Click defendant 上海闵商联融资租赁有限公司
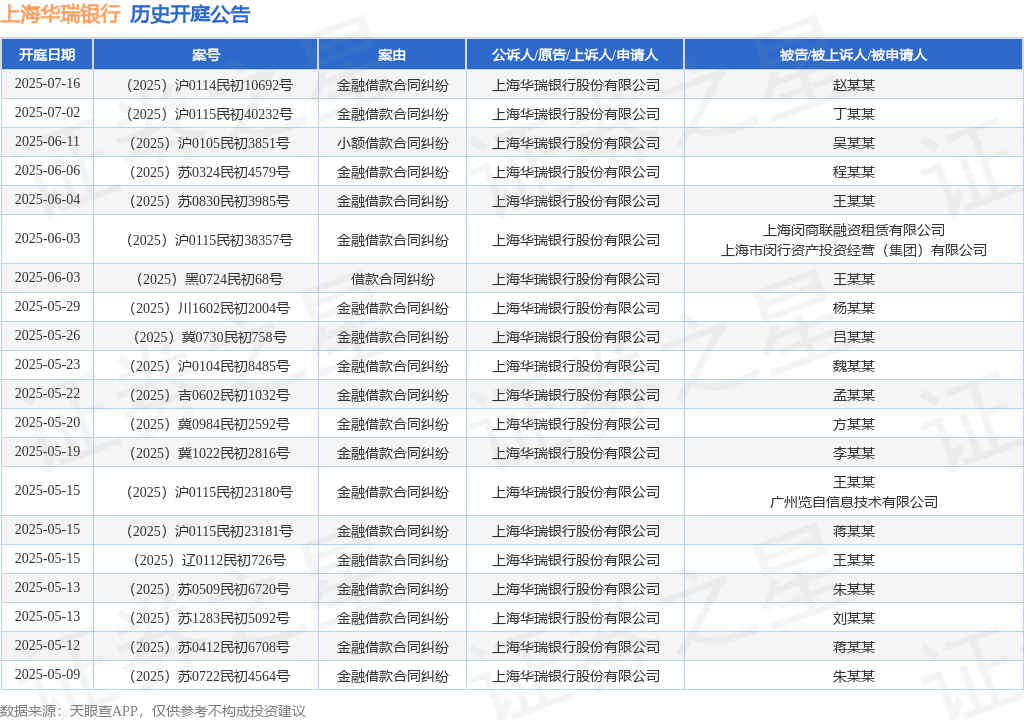Screen dimensions: 1024x720 [854, 230]
